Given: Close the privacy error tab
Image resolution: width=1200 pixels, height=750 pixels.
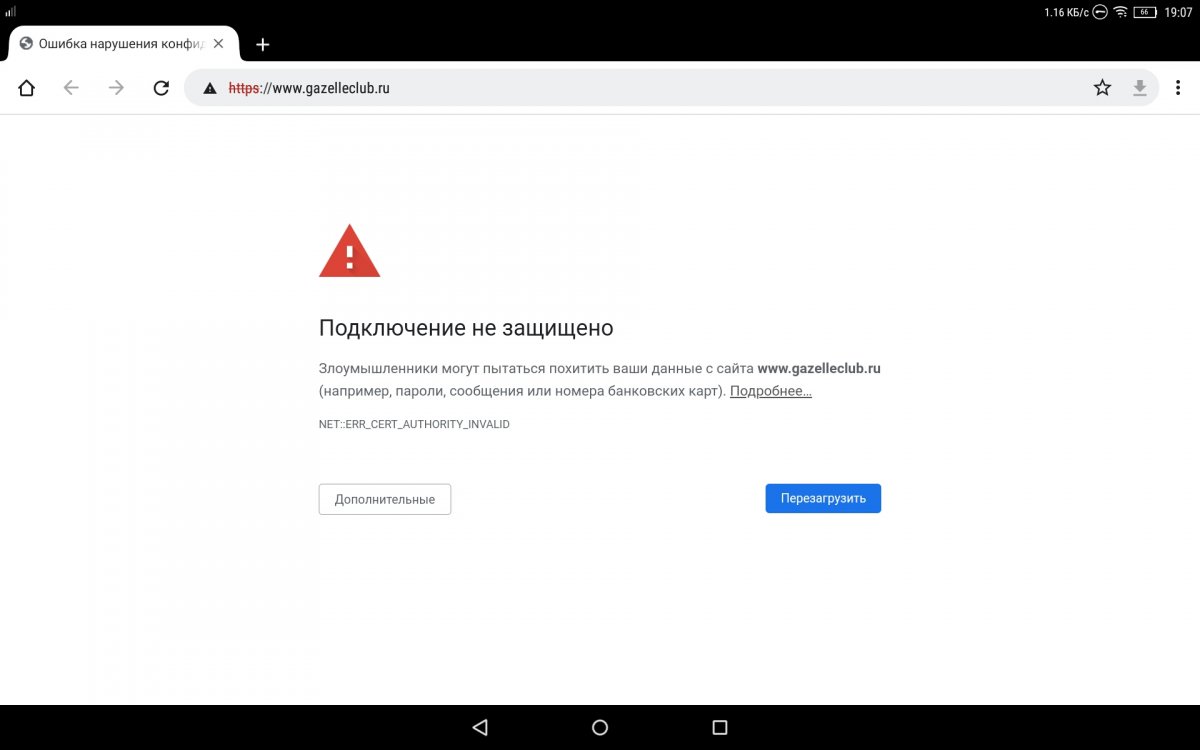Looking at the screenshot, I should click(x=219, y=44).
